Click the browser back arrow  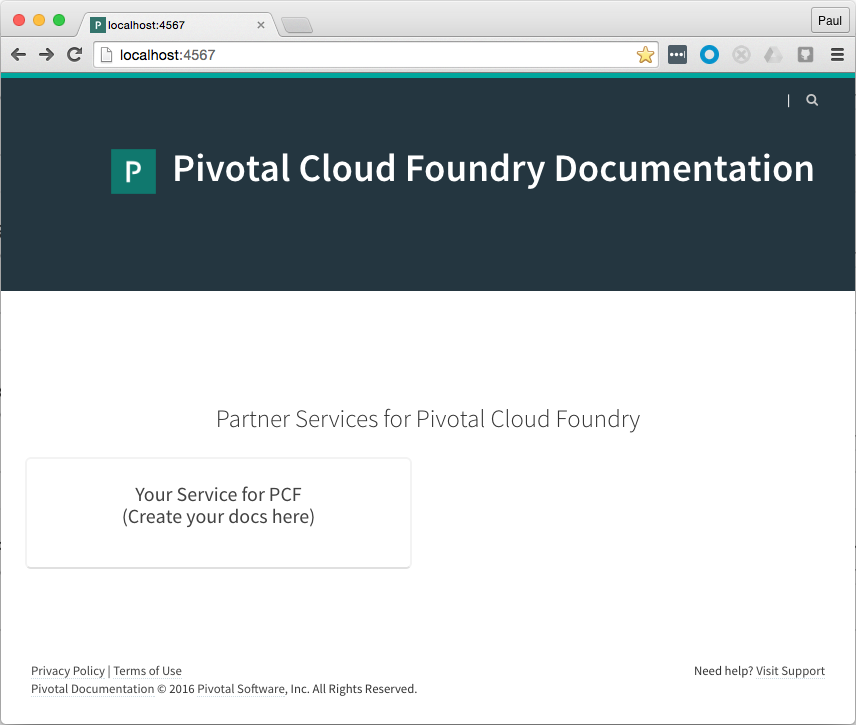[x=19, y=55]
